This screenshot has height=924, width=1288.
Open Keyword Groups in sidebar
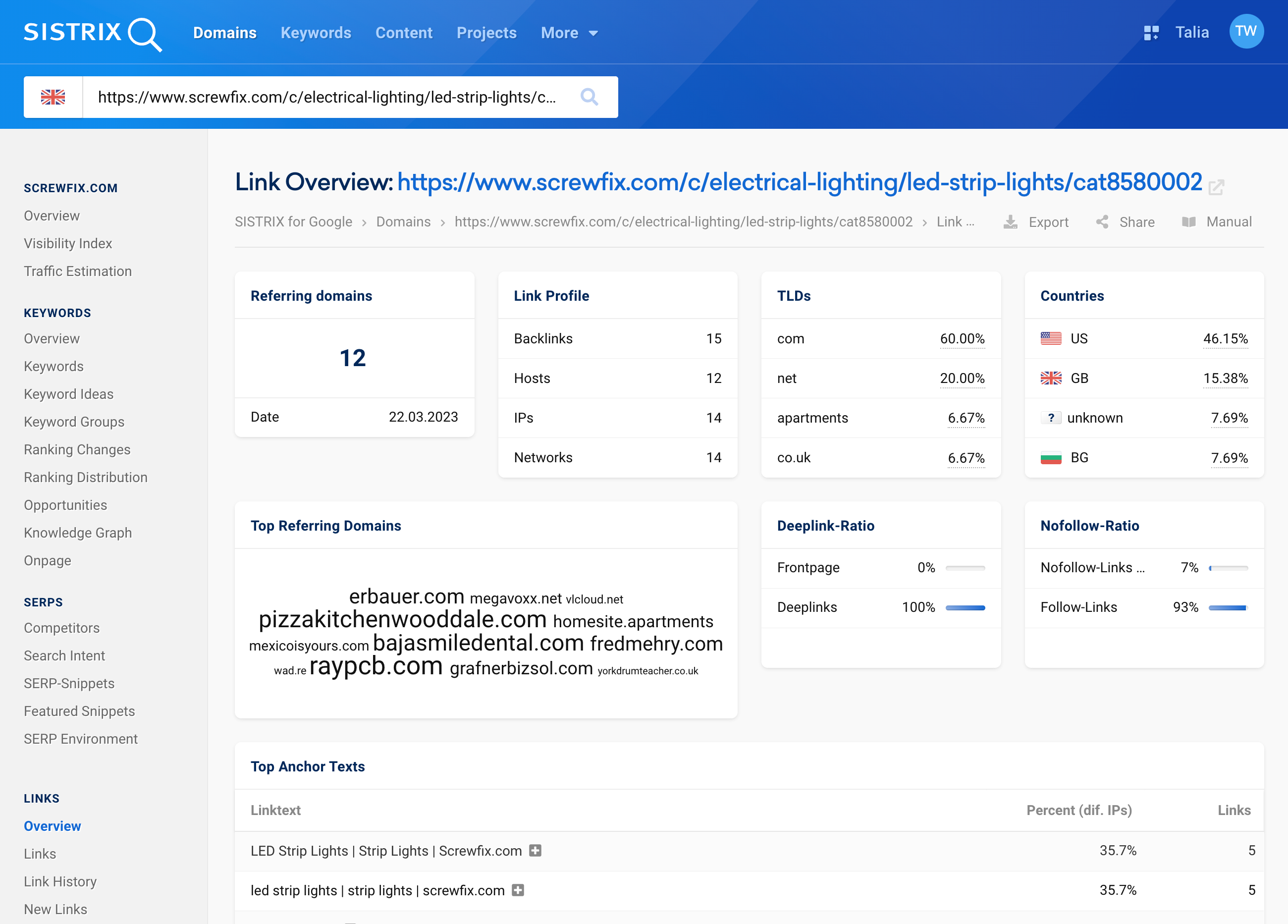point(74,422)
